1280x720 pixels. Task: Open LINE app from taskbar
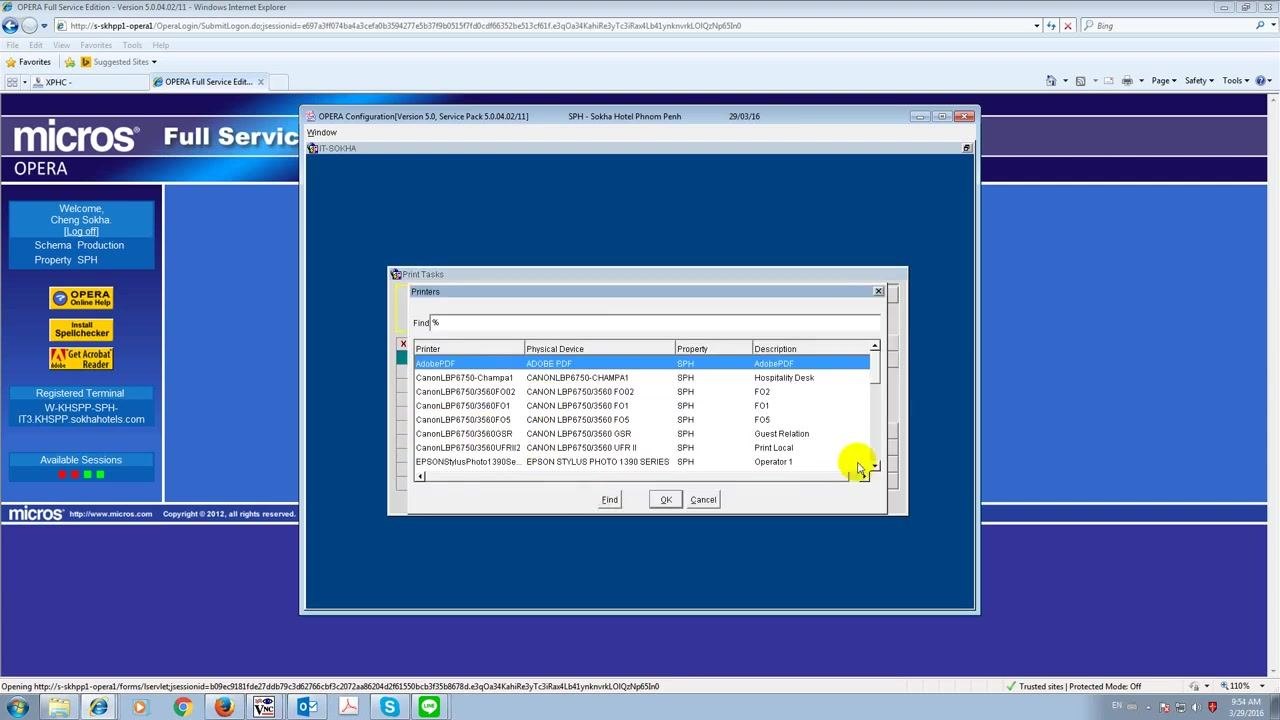point(430,707)
